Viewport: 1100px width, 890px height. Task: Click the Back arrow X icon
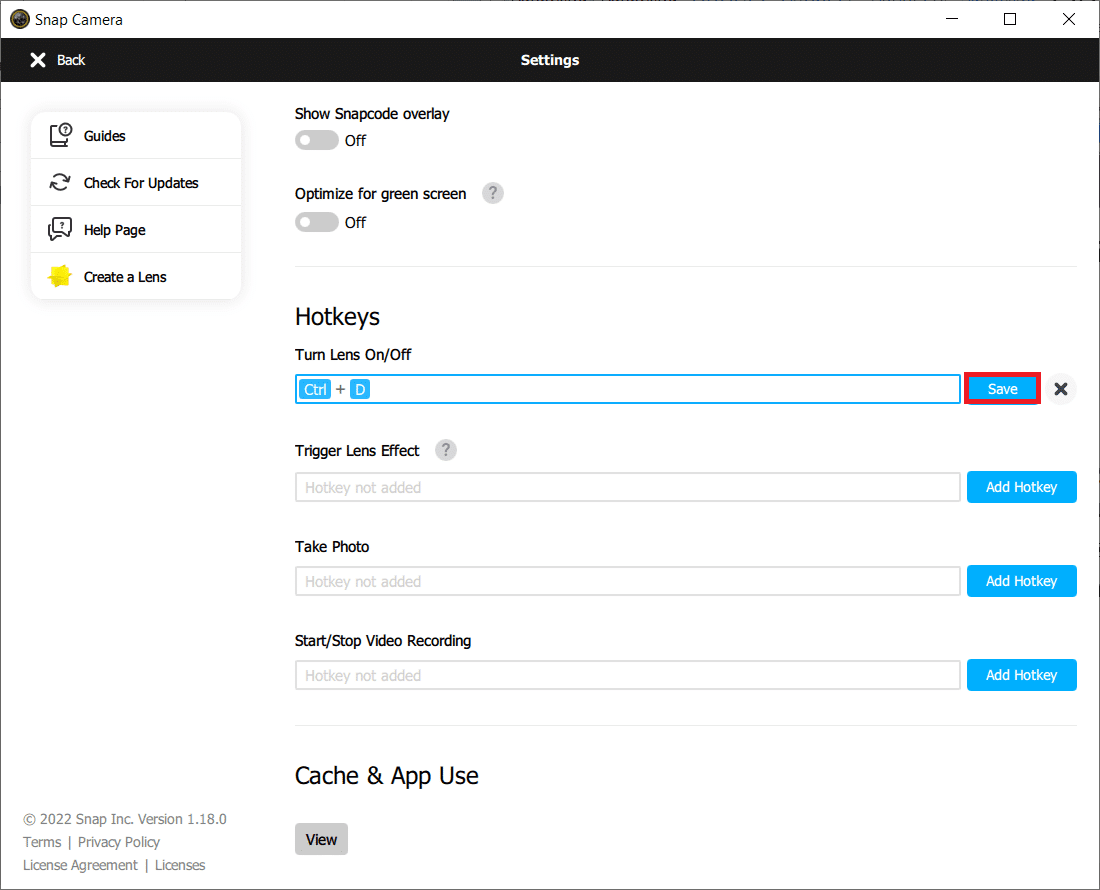pyautogui.click(x=38, y=60)
